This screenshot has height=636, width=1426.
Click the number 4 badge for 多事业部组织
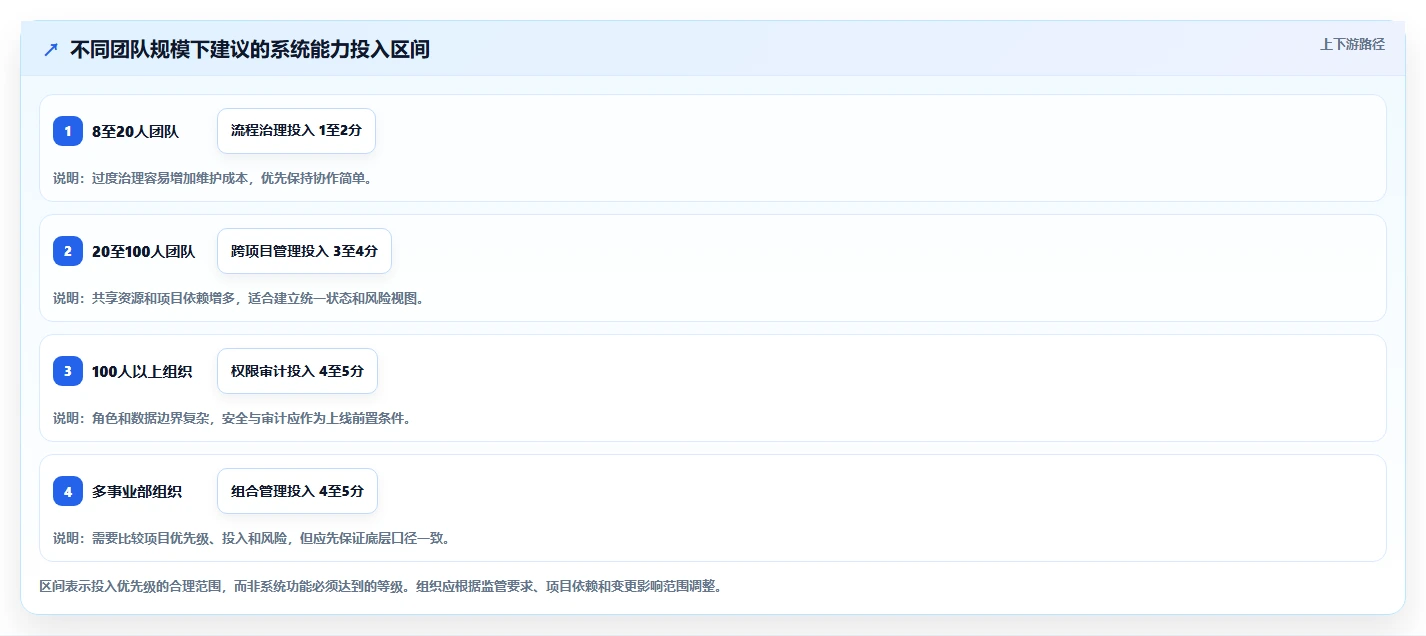68,491
